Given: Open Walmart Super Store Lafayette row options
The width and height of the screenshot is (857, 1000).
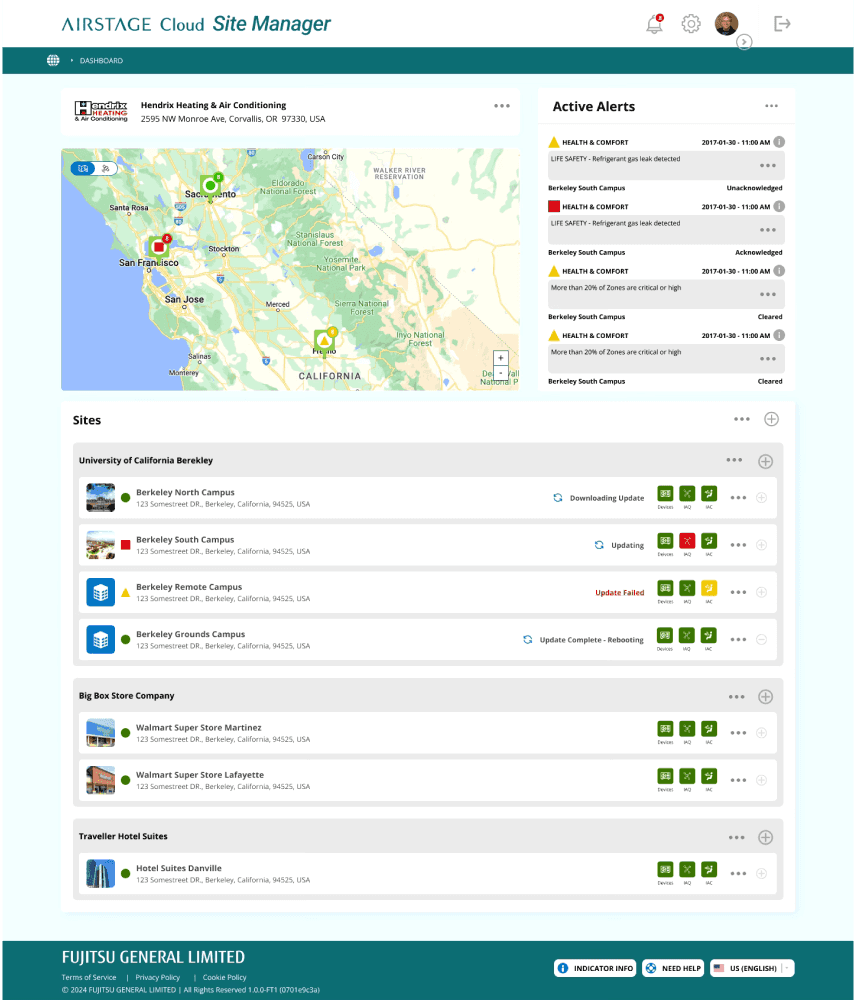Looking at the screenshot, I should 738,780.
